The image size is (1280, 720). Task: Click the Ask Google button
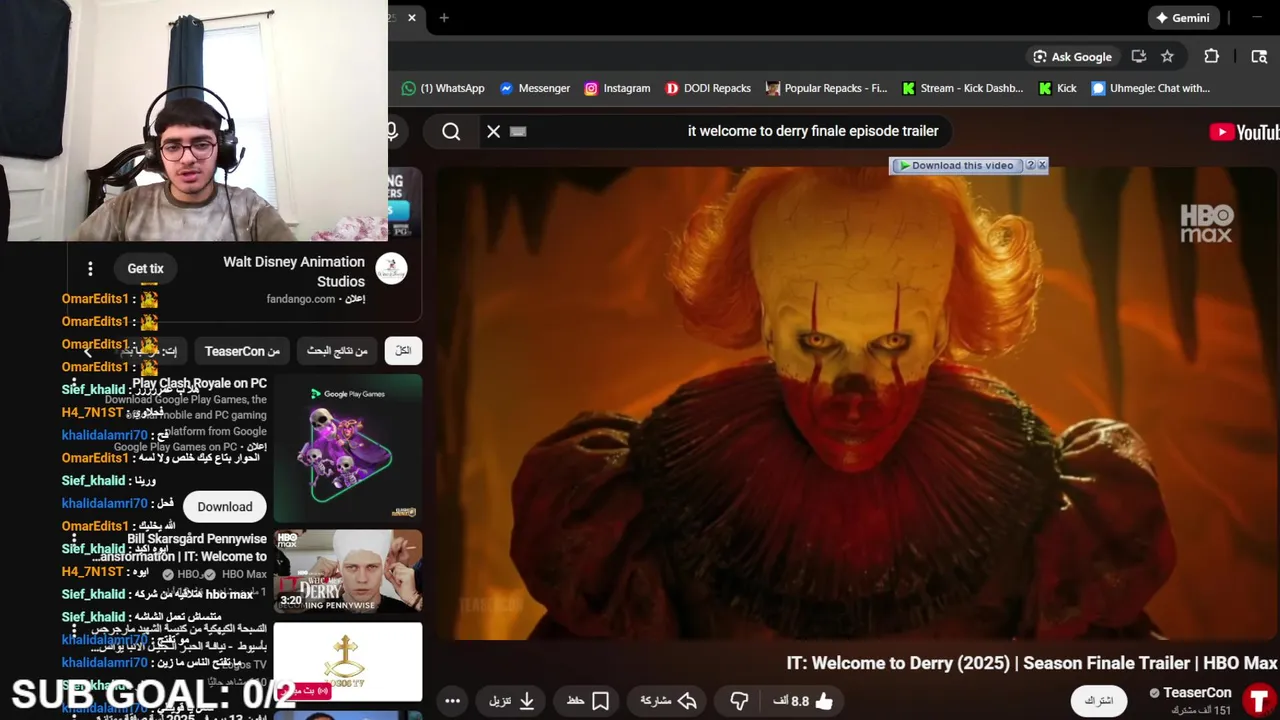pyautogui.click(x=1072, y=57)
